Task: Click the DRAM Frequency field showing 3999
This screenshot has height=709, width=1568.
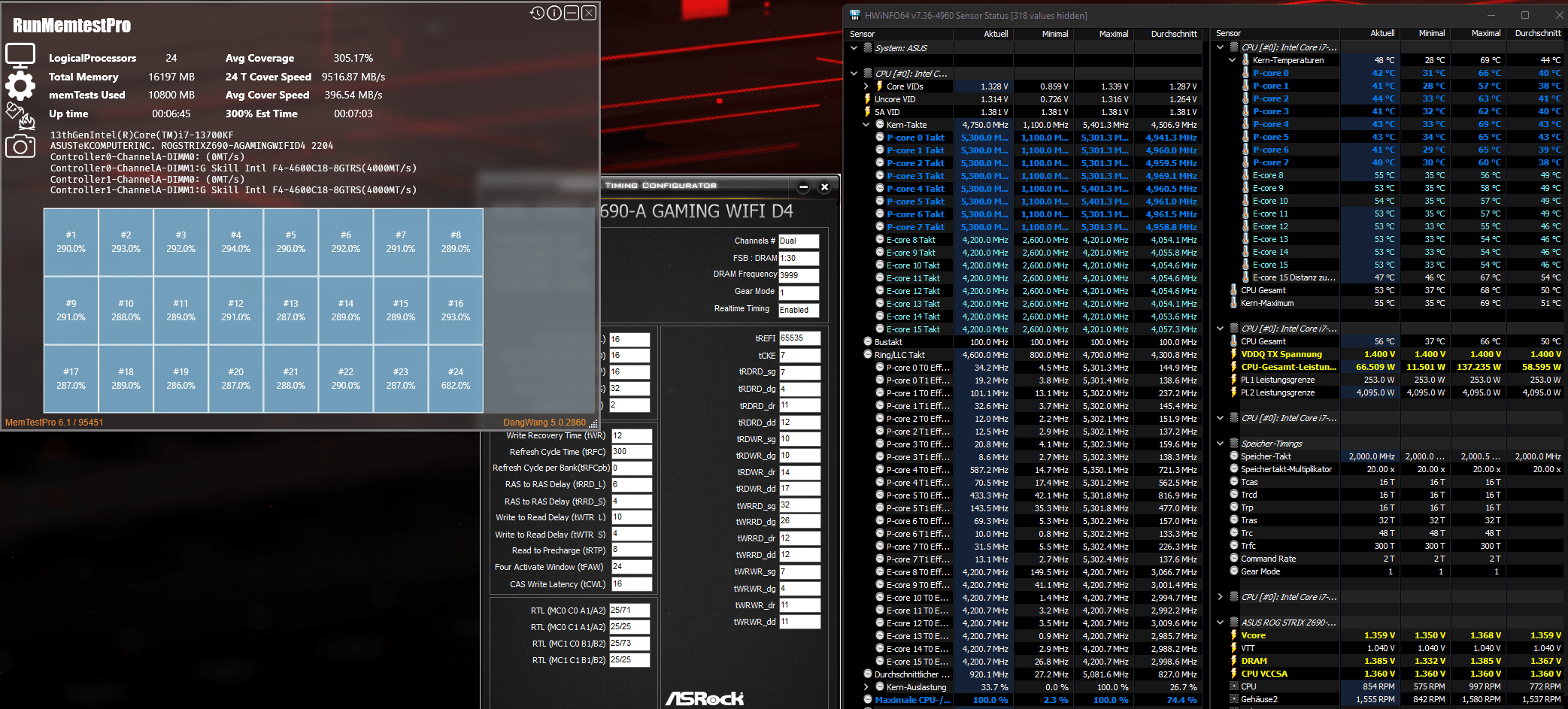Action: click(x=799, y=275)
